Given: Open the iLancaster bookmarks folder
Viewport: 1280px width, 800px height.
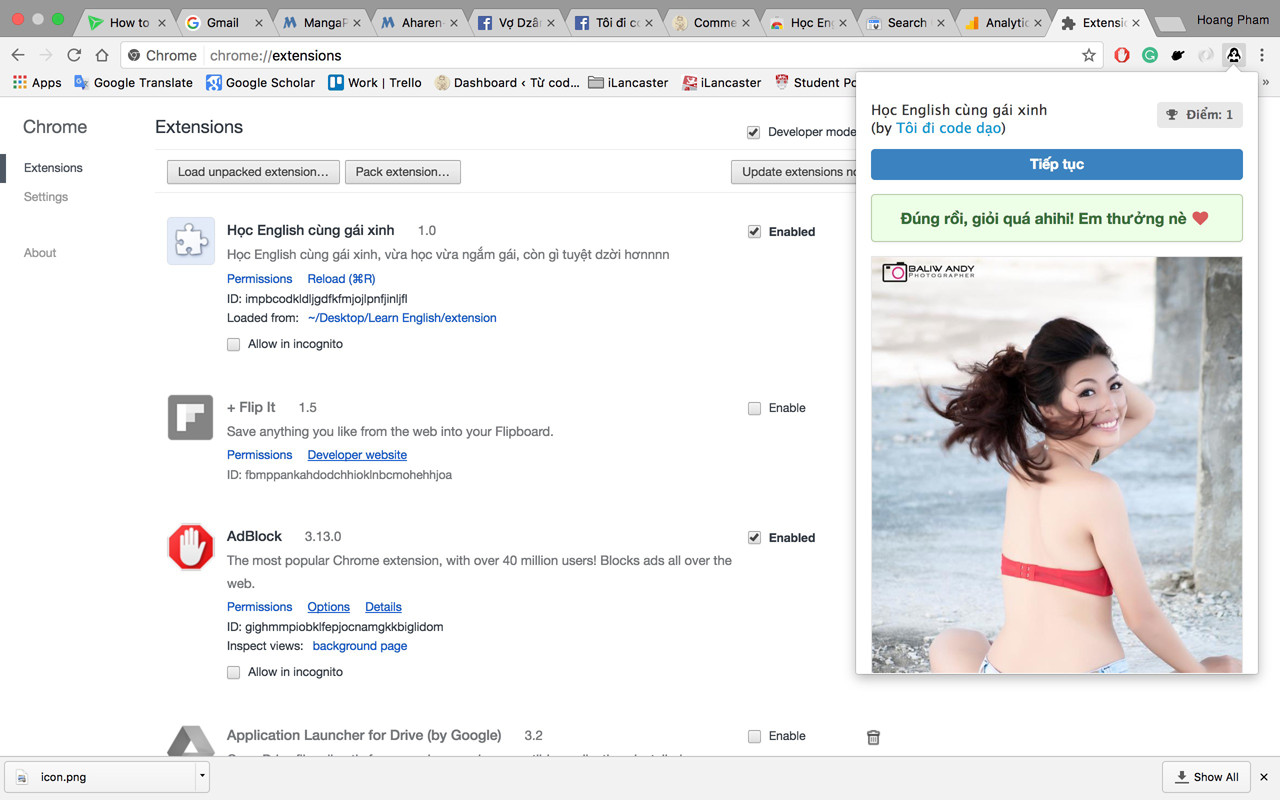Looking at the screenshot, I should pos(628,83).
